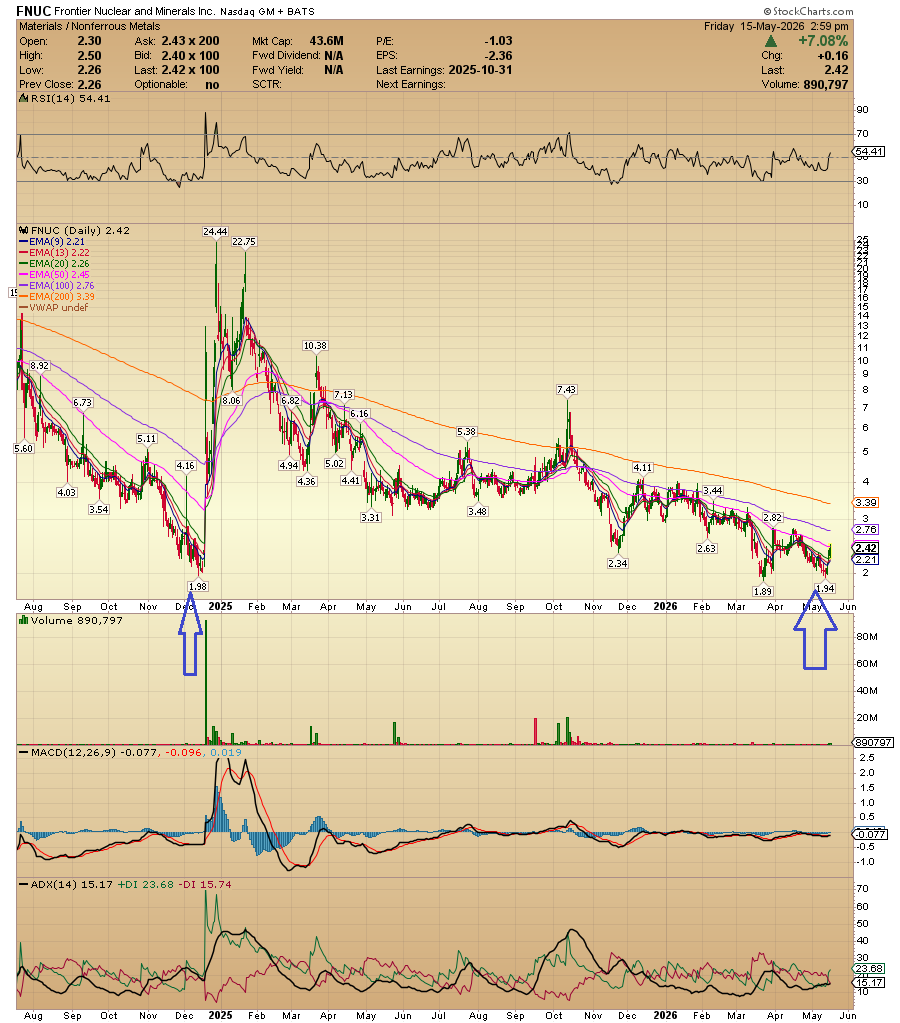Image resolution: width=900 pixels, height=1023 pixels.
Task: Click the EMA(20) 2.26 legend entry
Action: (x=55, y=264)
